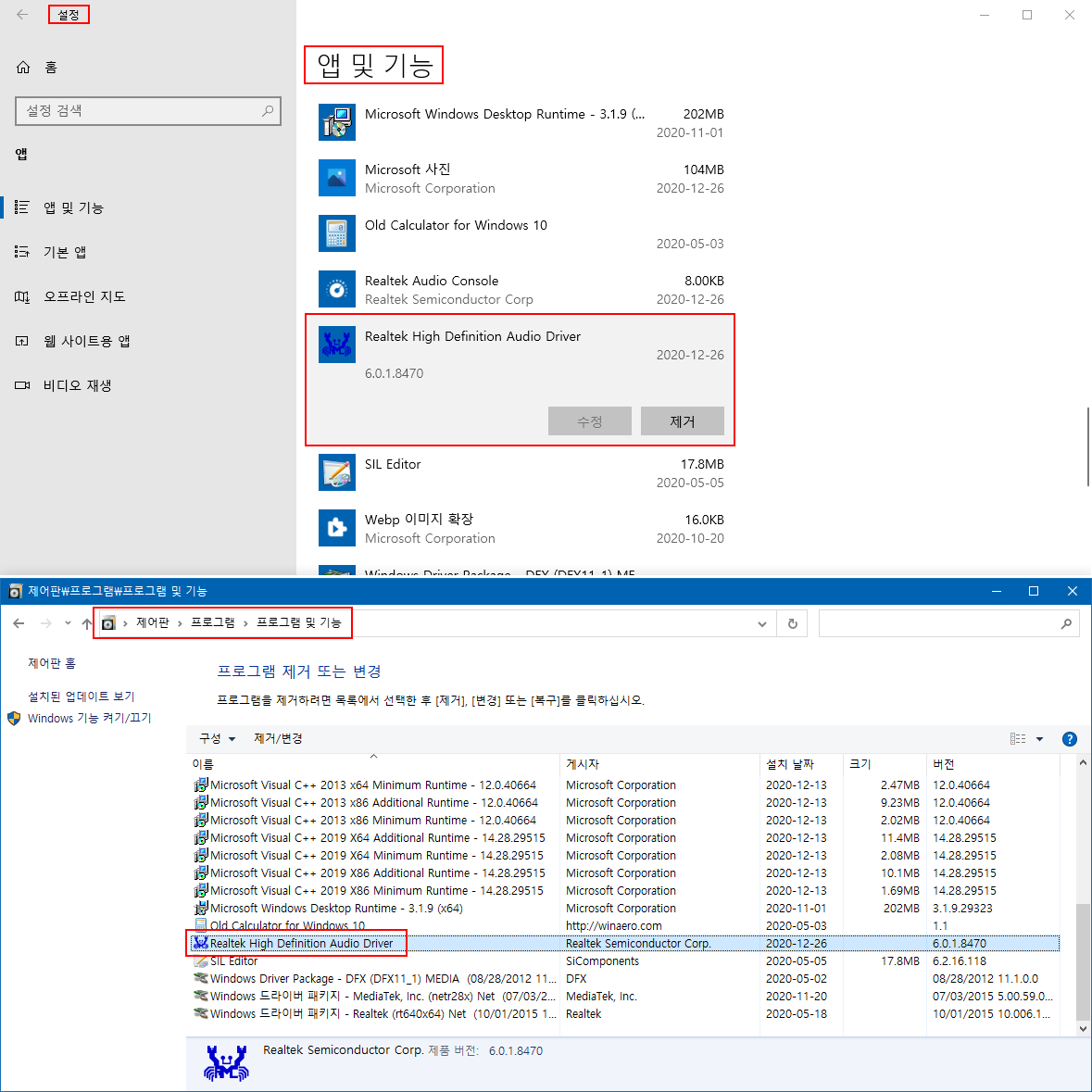Click the greyed 수정 button

tap(589, 421)
